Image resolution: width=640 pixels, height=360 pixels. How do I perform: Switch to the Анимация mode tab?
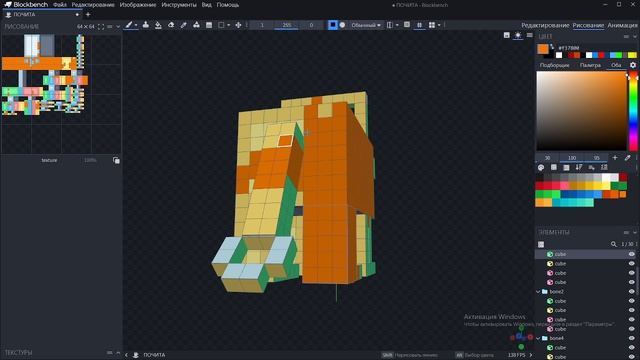(x=622, y=25)
